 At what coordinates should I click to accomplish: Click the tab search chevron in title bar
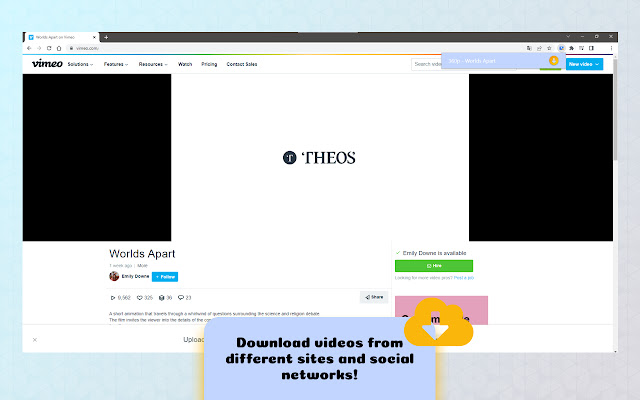(568, 37)
